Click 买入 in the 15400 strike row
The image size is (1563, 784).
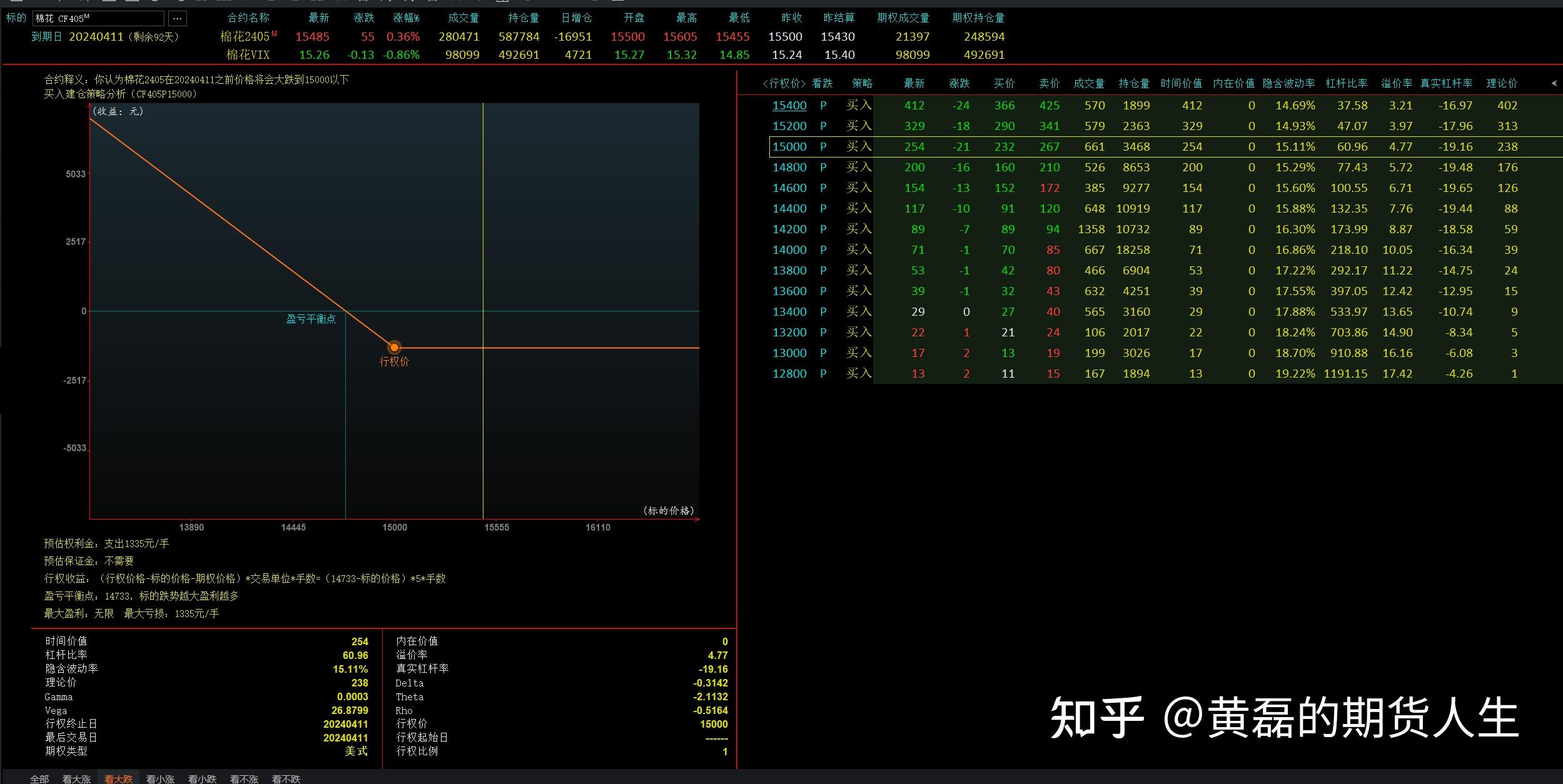click(x=859, y=105)
